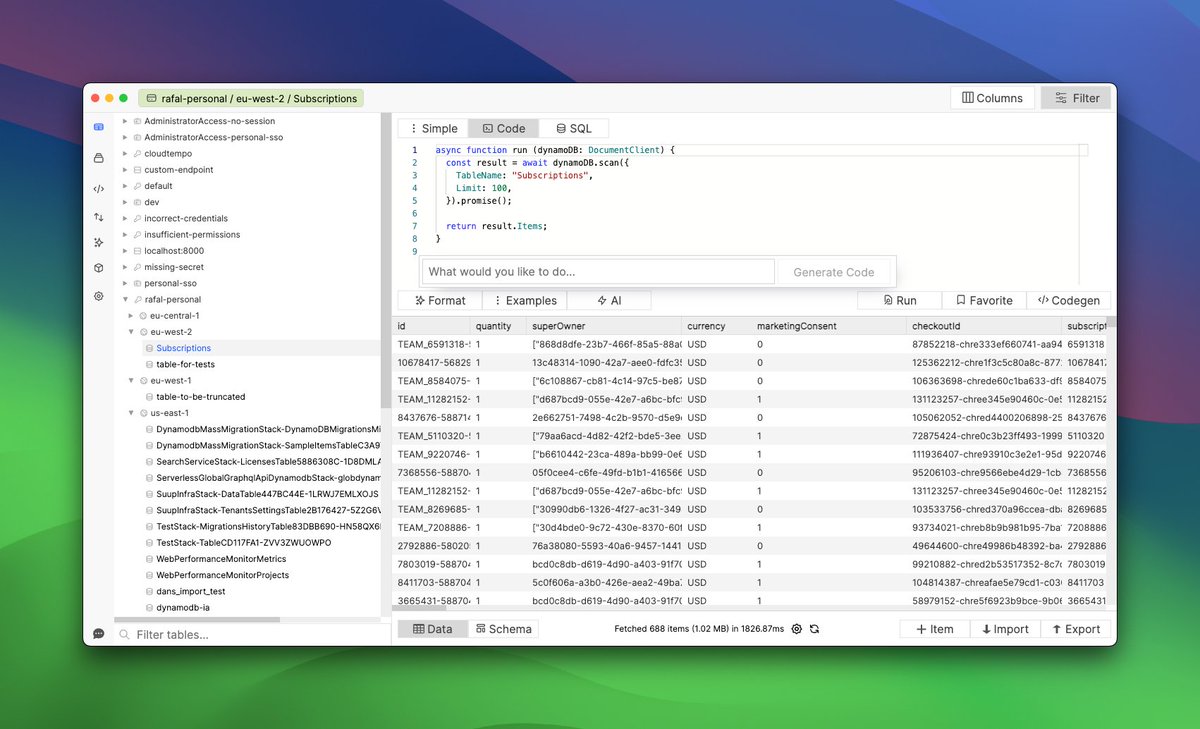Open the up-down arrows transfer icon in rail
The height and width of the screenshot is (729, 1200).
pos(99,216)
